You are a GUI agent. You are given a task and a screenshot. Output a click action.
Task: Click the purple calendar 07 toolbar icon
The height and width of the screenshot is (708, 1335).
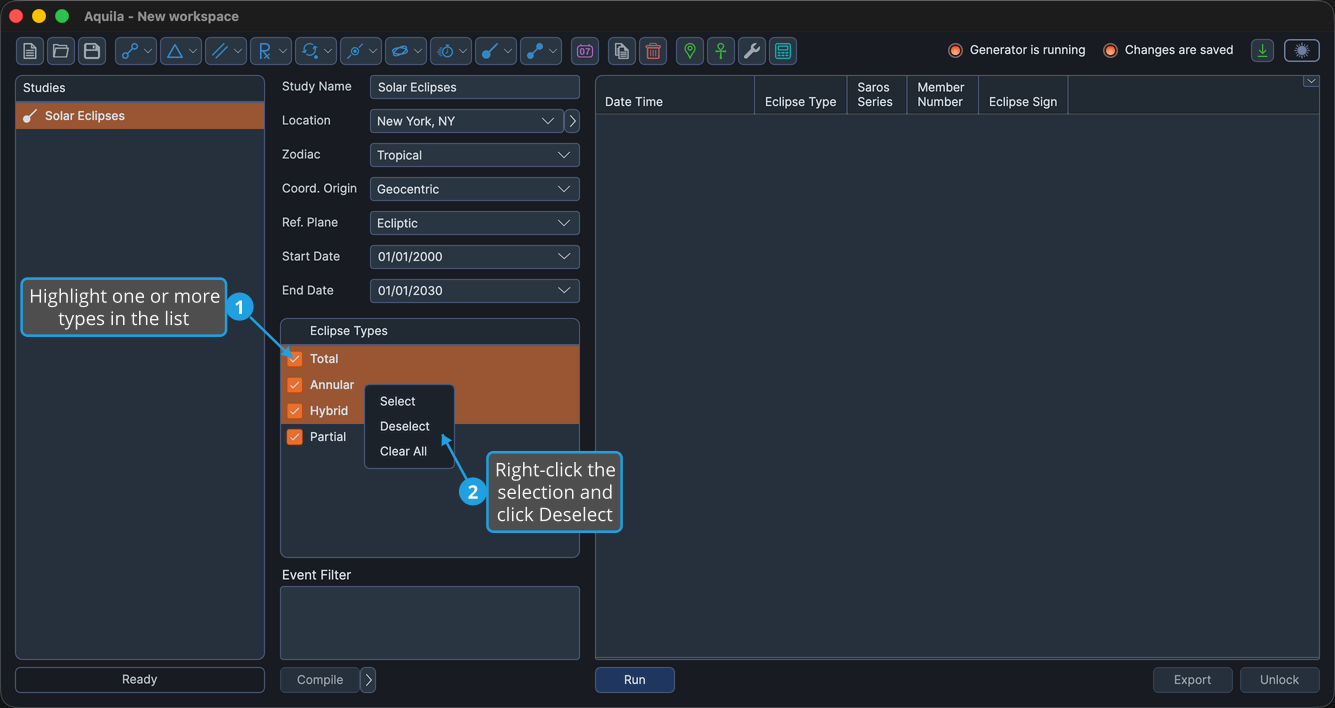[x=585, y=51]
